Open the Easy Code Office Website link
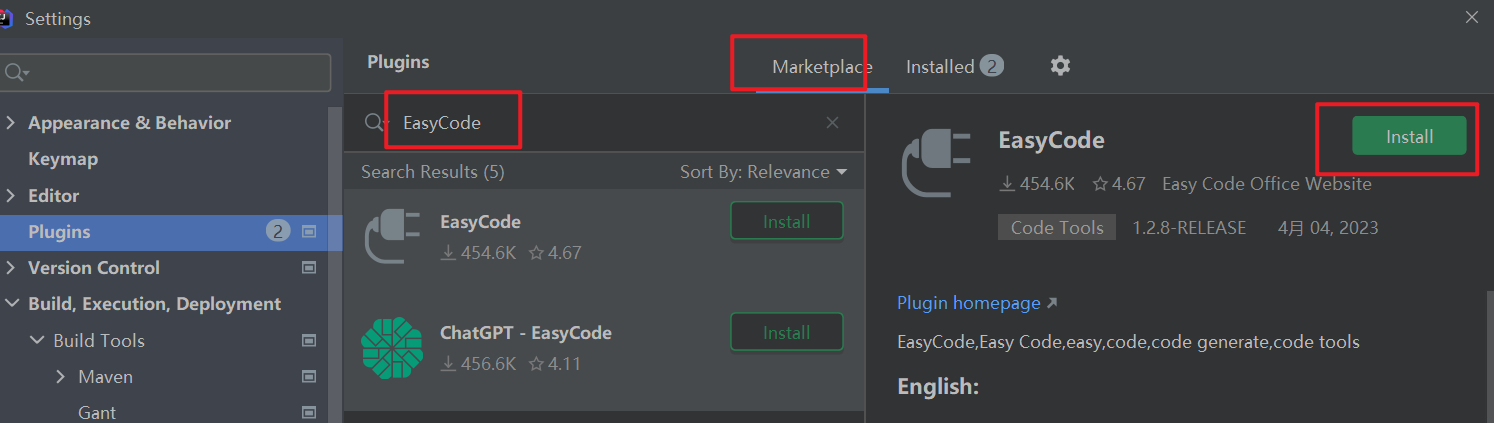 (1267, 184)
